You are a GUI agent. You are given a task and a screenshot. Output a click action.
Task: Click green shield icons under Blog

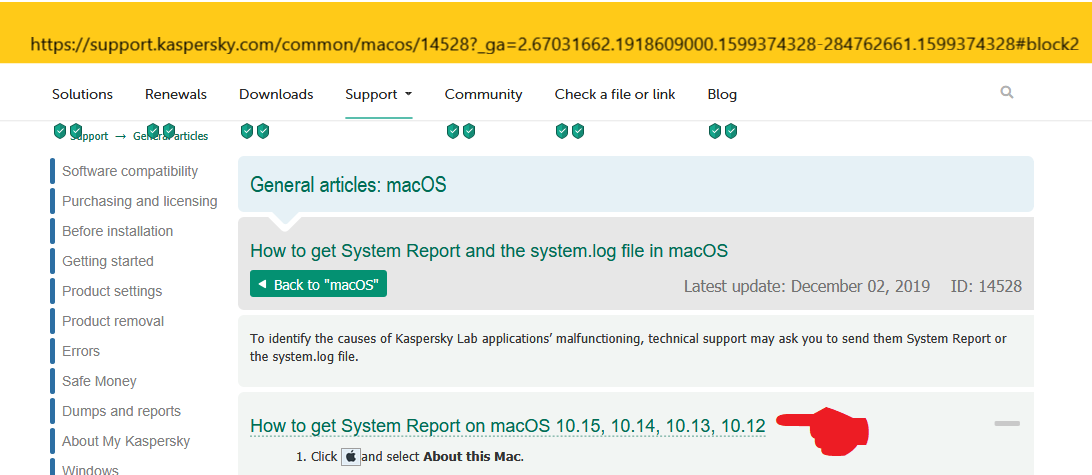723,131
